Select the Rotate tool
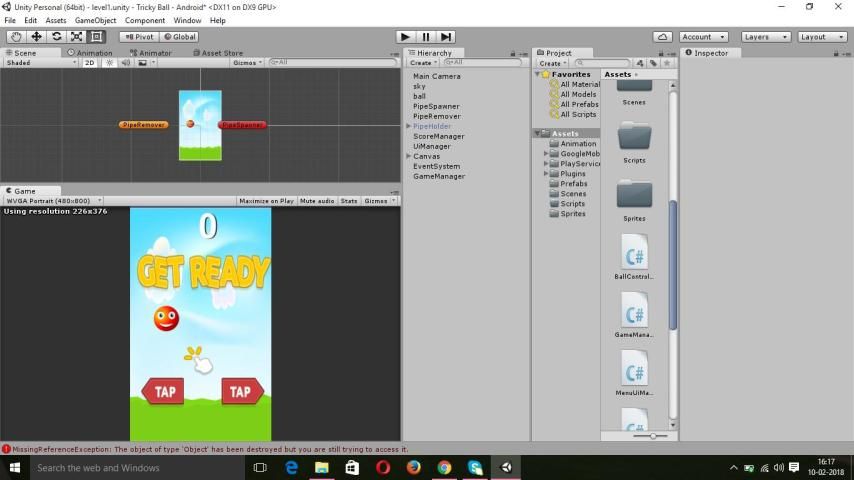The height and width of the screenshot is (480, 854). (56, 37)
